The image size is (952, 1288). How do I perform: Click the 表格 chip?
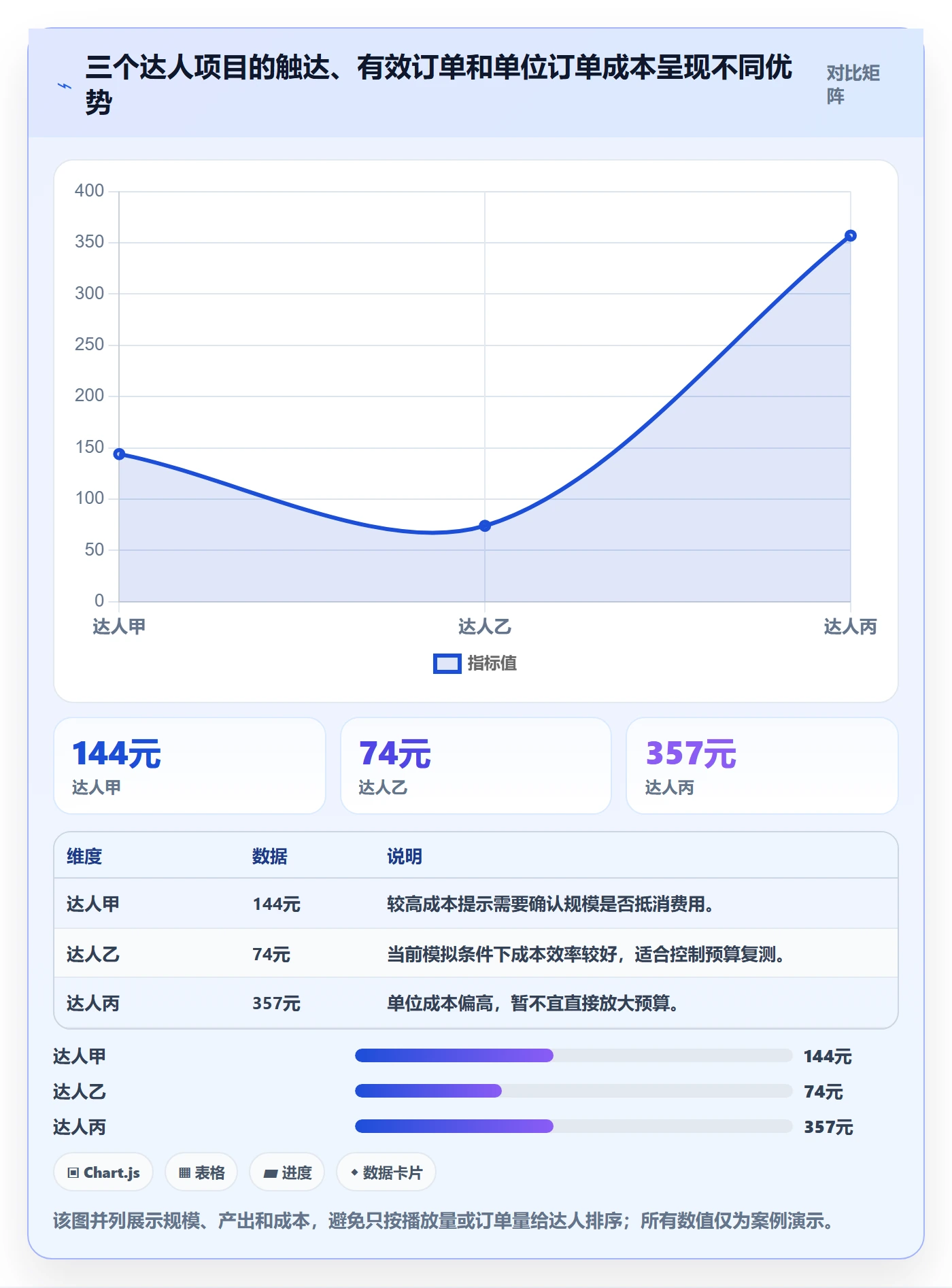[x=201, y=1172]
